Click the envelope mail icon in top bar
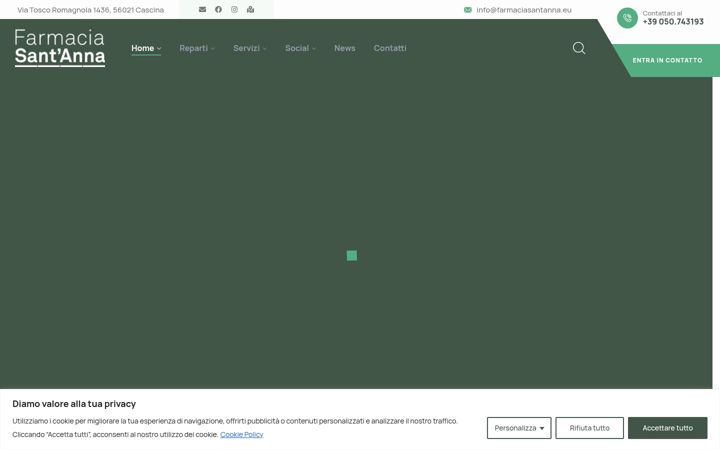Image resolution: width=720 pixels, height=450 pixels. click(x=202, y=10)
